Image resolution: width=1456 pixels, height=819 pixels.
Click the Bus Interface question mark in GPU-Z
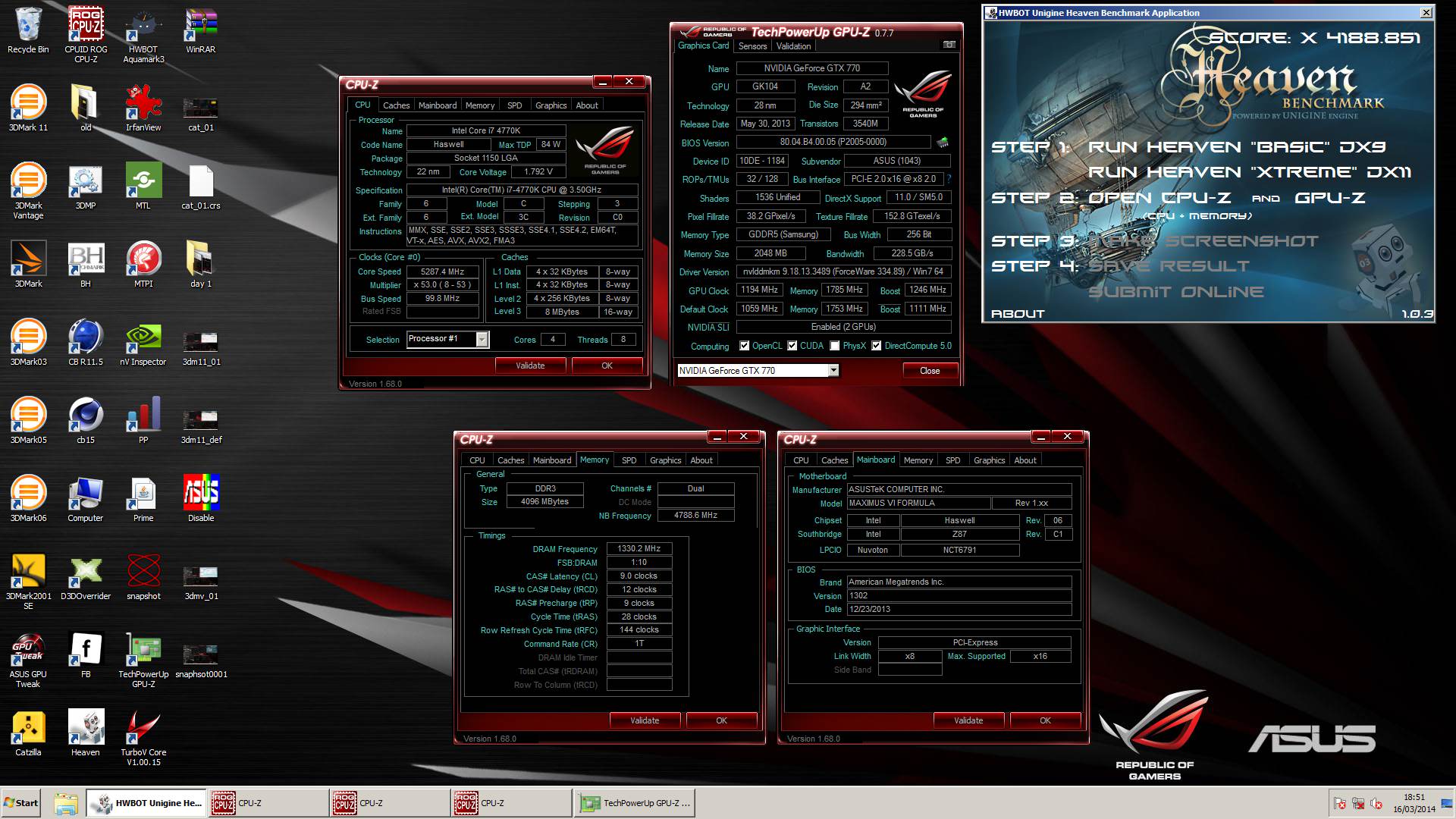coord(949,179)
